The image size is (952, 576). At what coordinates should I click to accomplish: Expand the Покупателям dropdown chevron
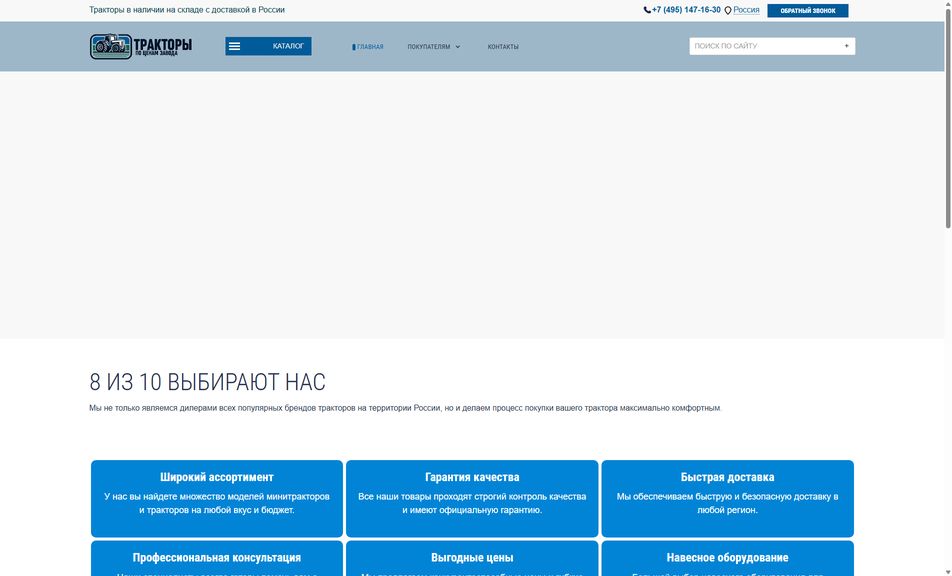pyautogui.click(x=458, y=47)
